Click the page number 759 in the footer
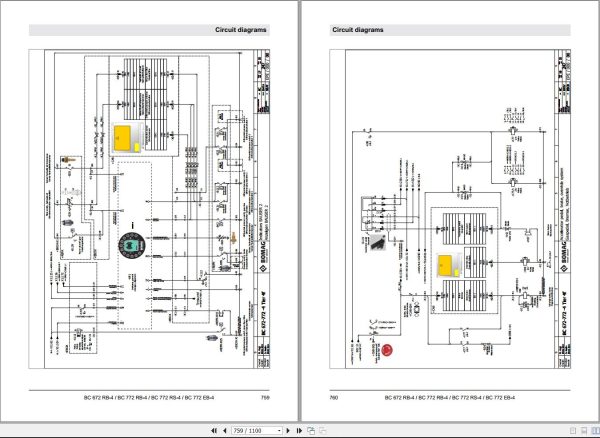This screenshot has height=438, width=600. 265,398
